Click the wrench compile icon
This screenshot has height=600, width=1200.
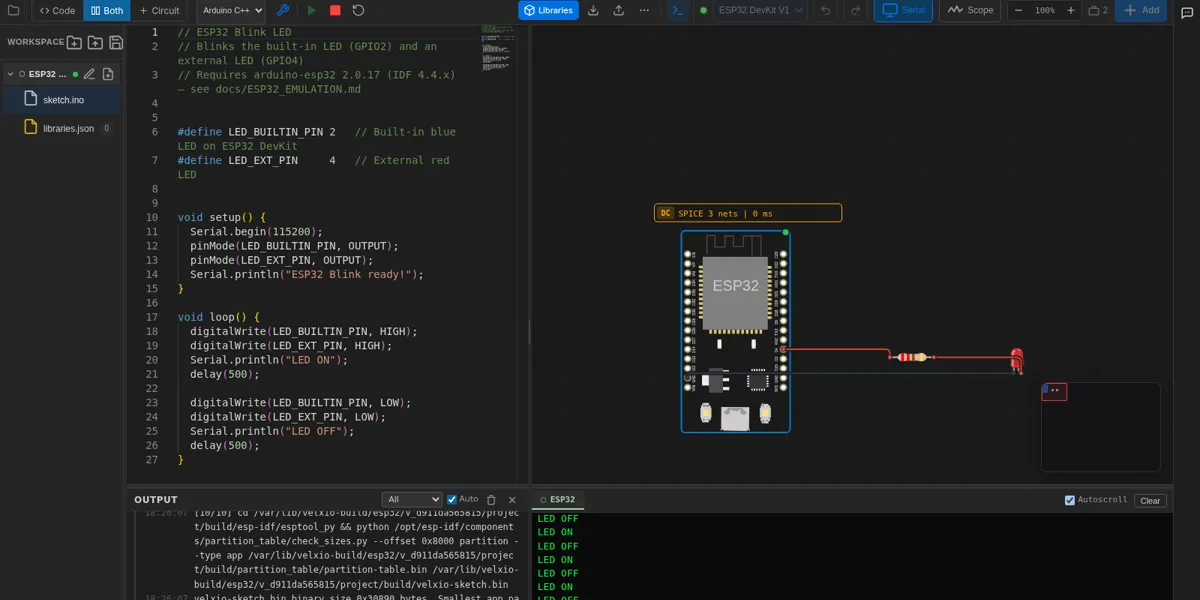click(x=283, y=10)
